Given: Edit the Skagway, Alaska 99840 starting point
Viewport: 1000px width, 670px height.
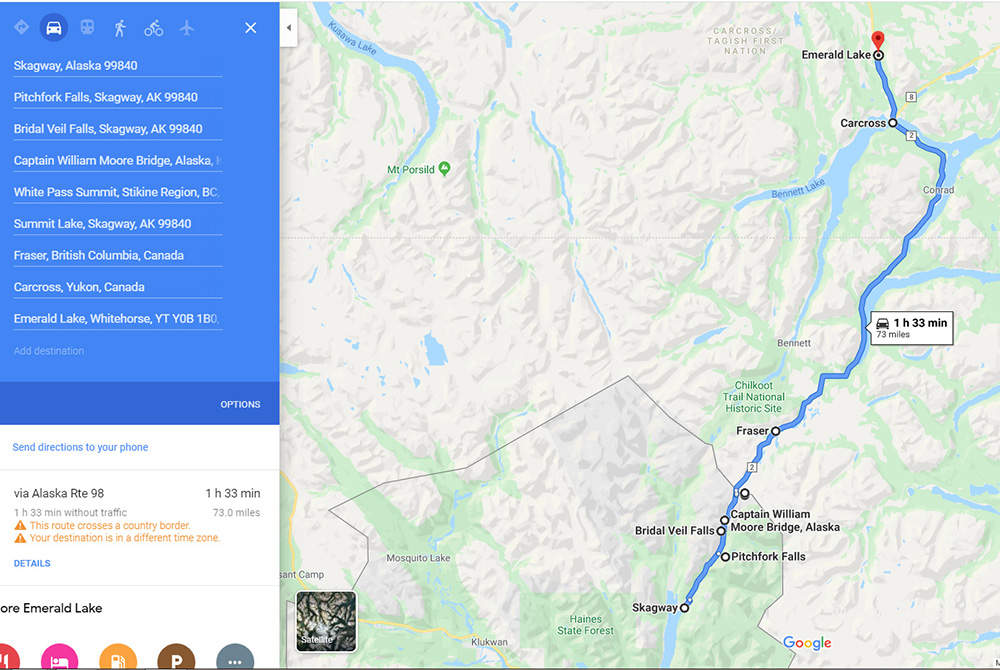Looking at the screenshot, I should point(118,66).
